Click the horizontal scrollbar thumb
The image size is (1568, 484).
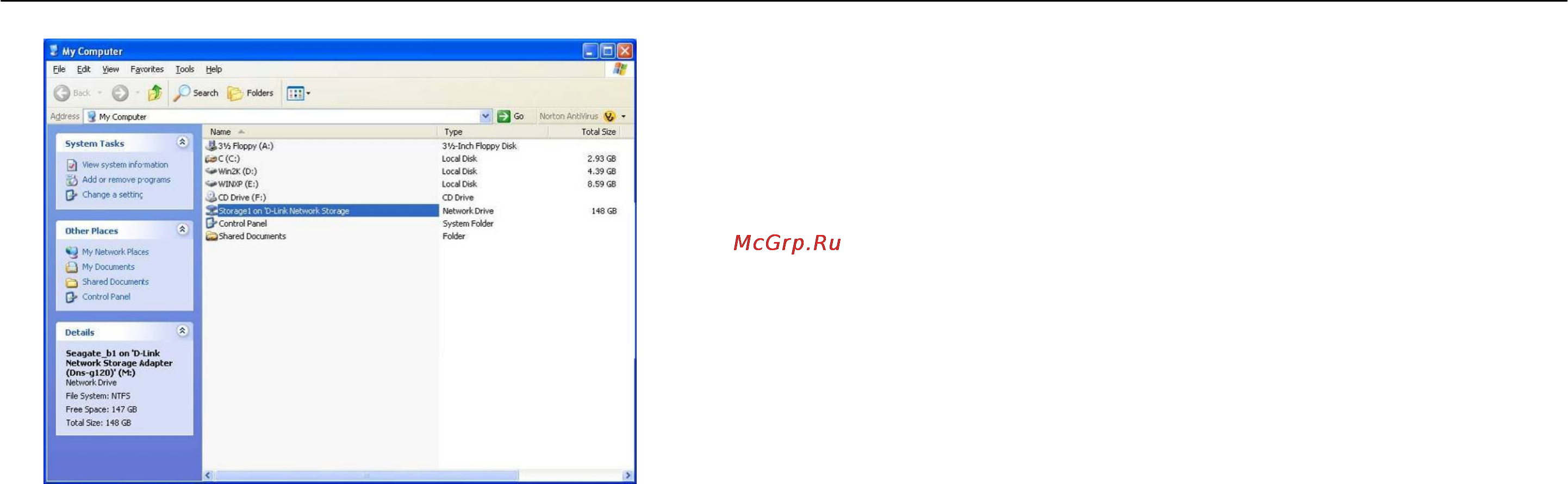tap(366, 475)
